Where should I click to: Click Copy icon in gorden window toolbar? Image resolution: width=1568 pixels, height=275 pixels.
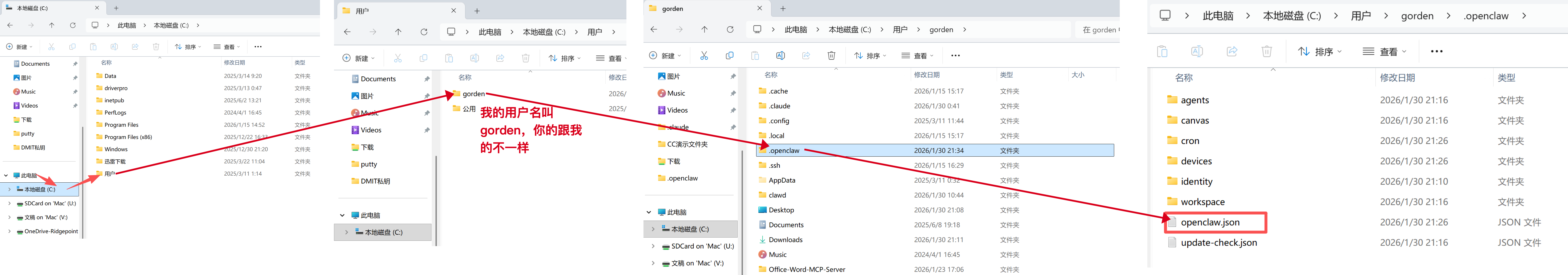click(x=729, y=55)
